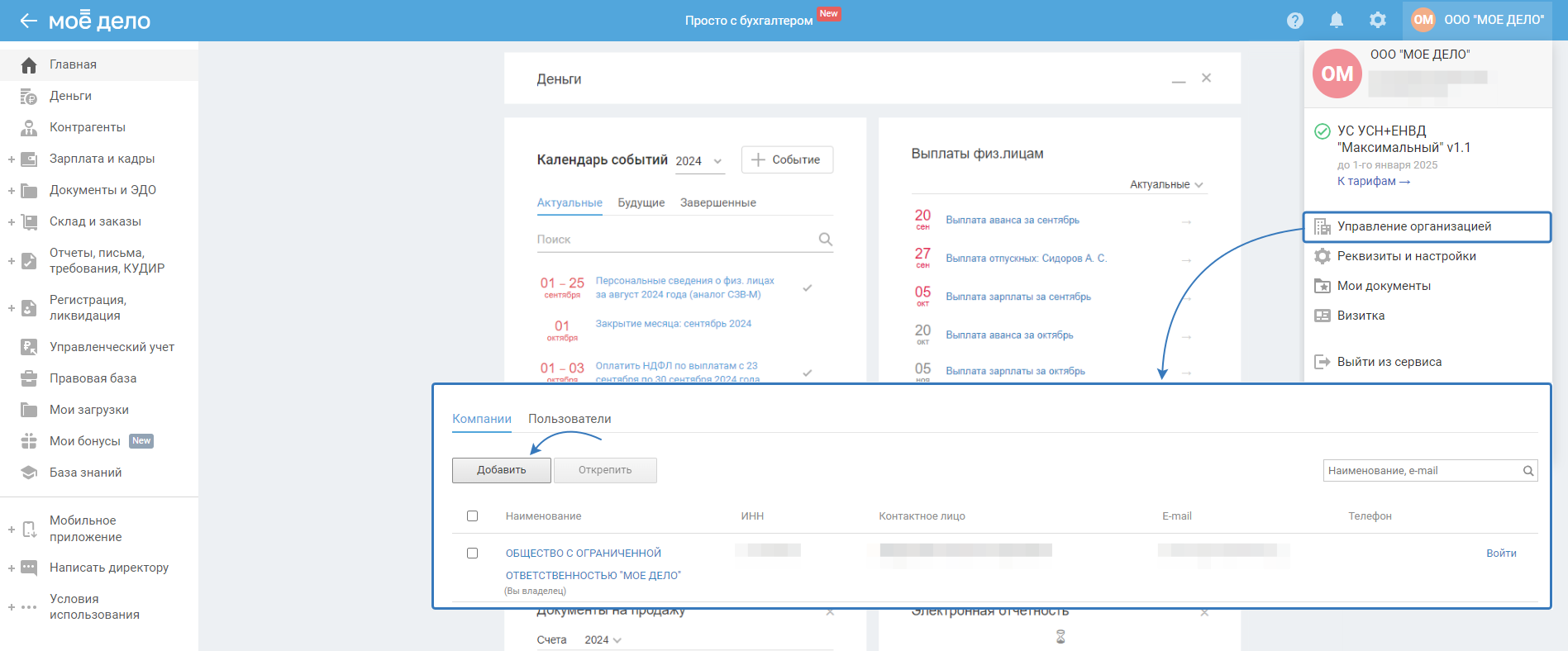Open the calendar year 2024 dropdown
This screenshot has height=651, width=1568.
[699, 161]
